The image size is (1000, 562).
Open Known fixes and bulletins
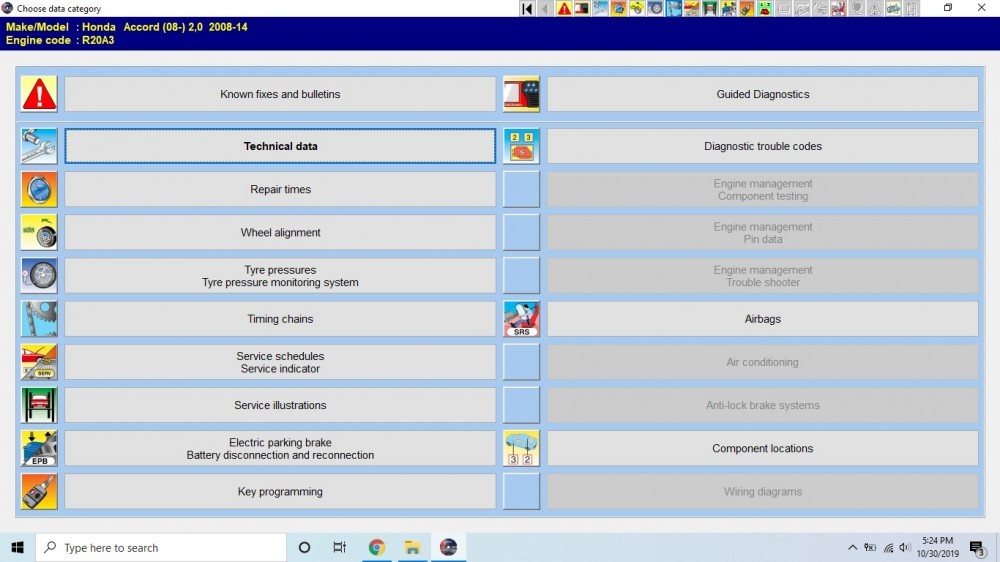tap(280, 94)
